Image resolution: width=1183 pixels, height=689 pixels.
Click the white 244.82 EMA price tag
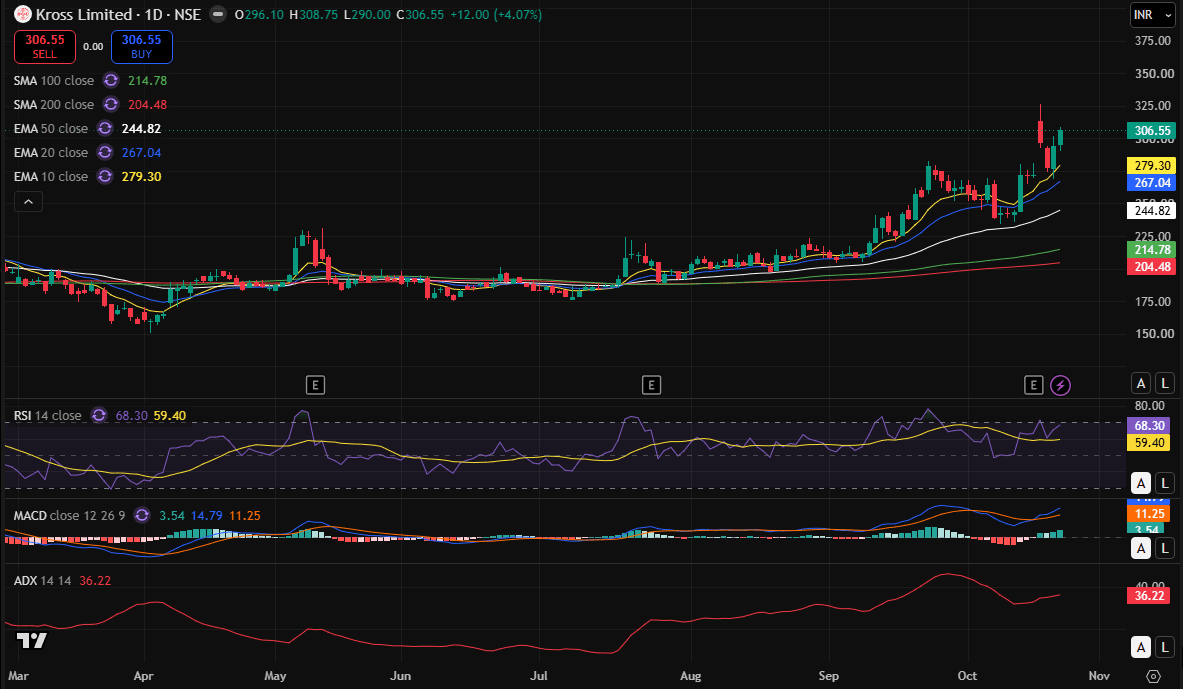pos(1151,211)
